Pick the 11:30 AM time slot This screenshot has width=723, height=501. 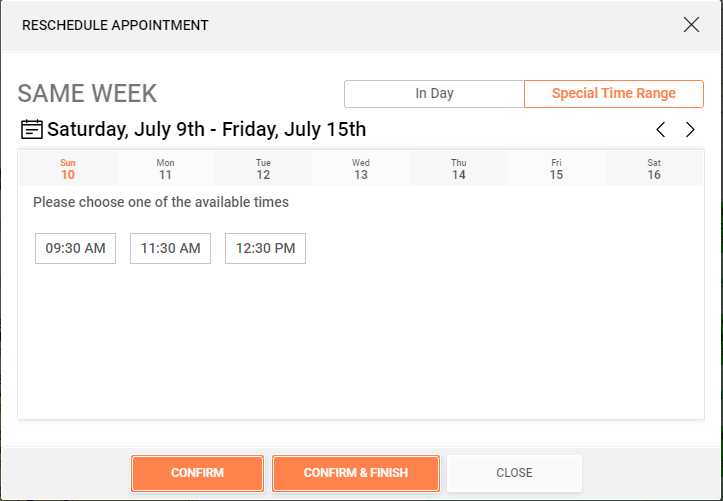[x=171, y=248]
